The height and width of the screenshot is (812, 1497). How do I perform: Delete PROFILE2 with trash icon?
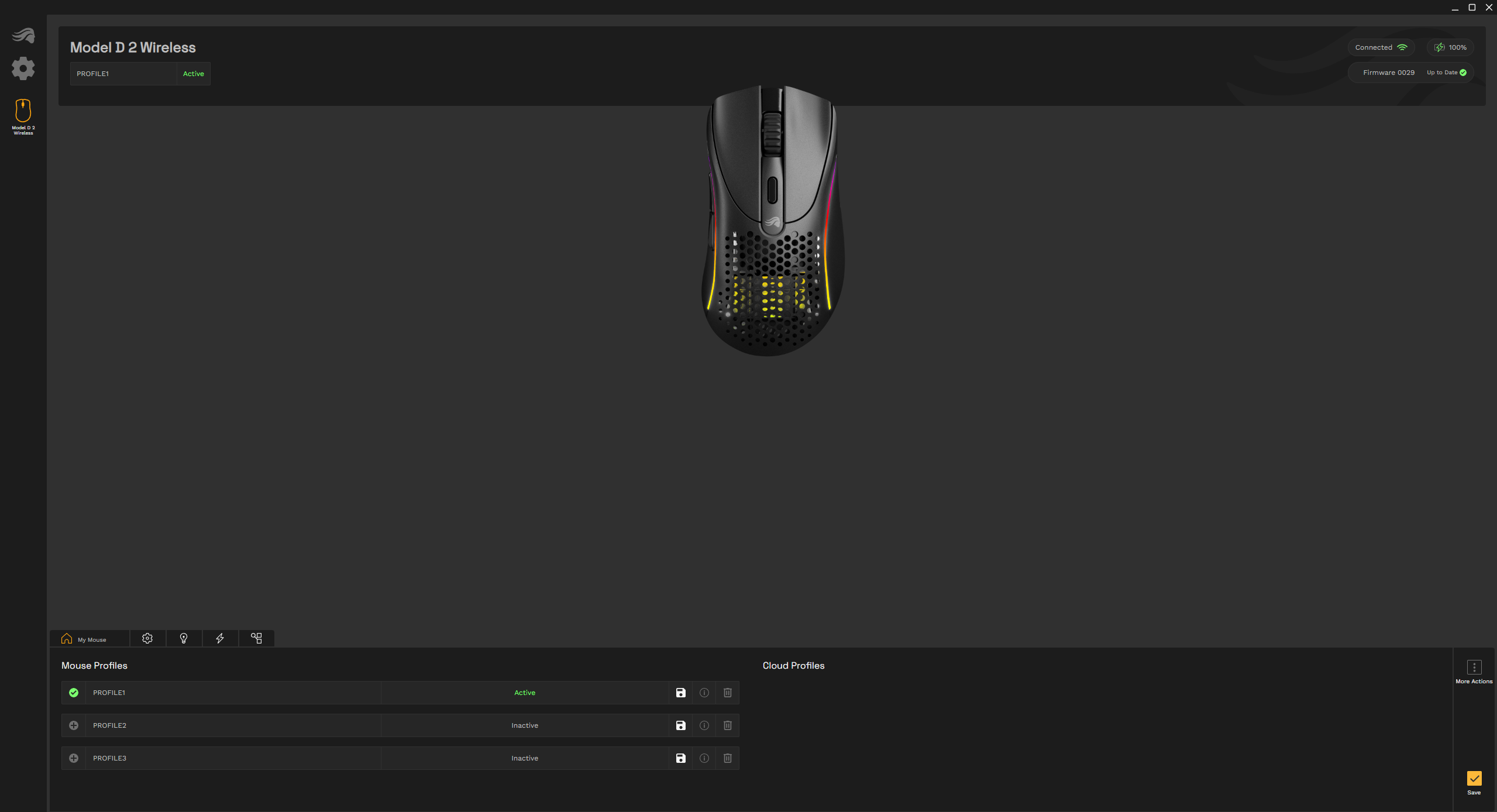tap(728, 725)
